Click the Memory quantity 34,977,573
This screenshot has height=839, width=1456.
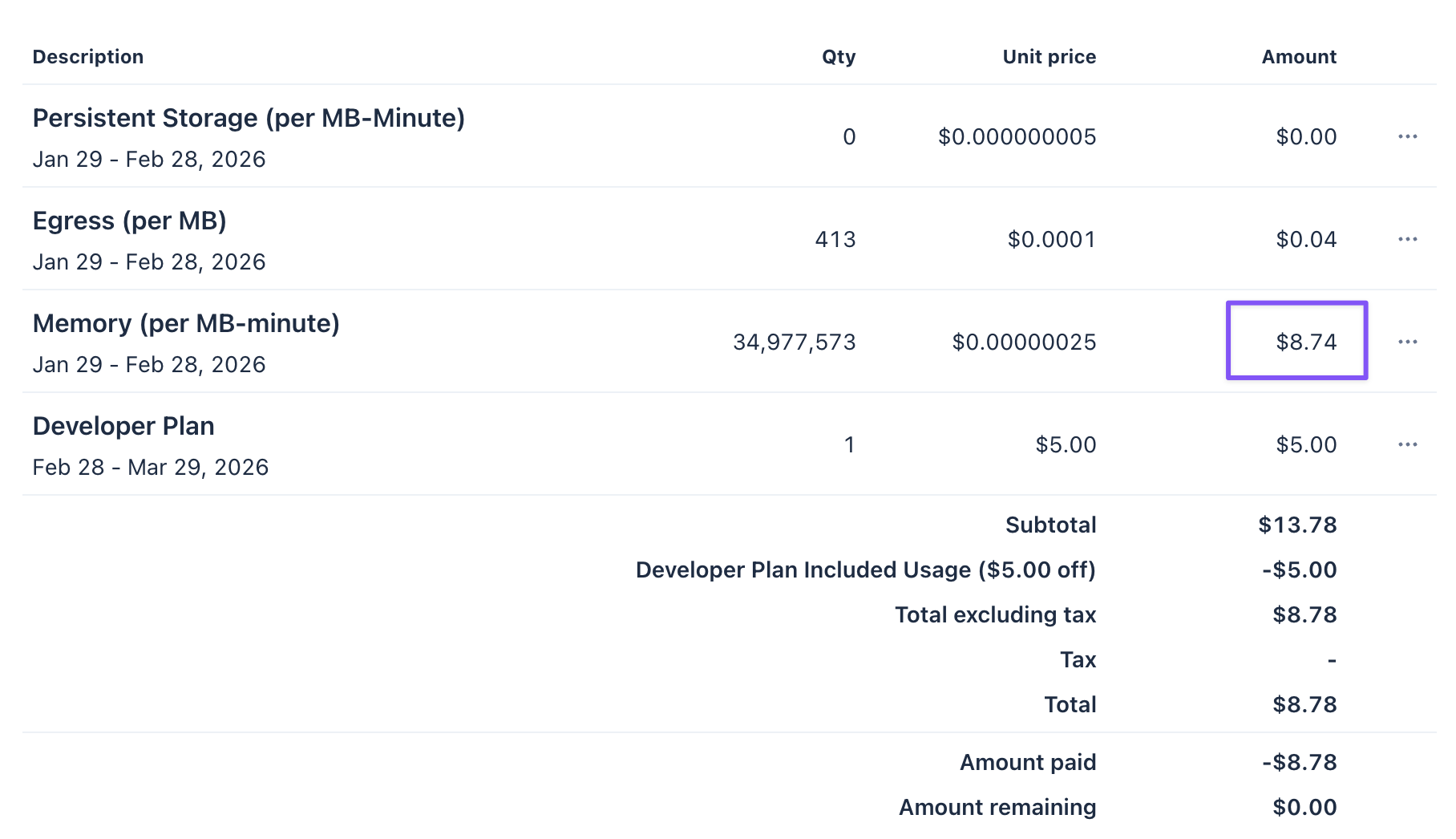click(794, 342)
